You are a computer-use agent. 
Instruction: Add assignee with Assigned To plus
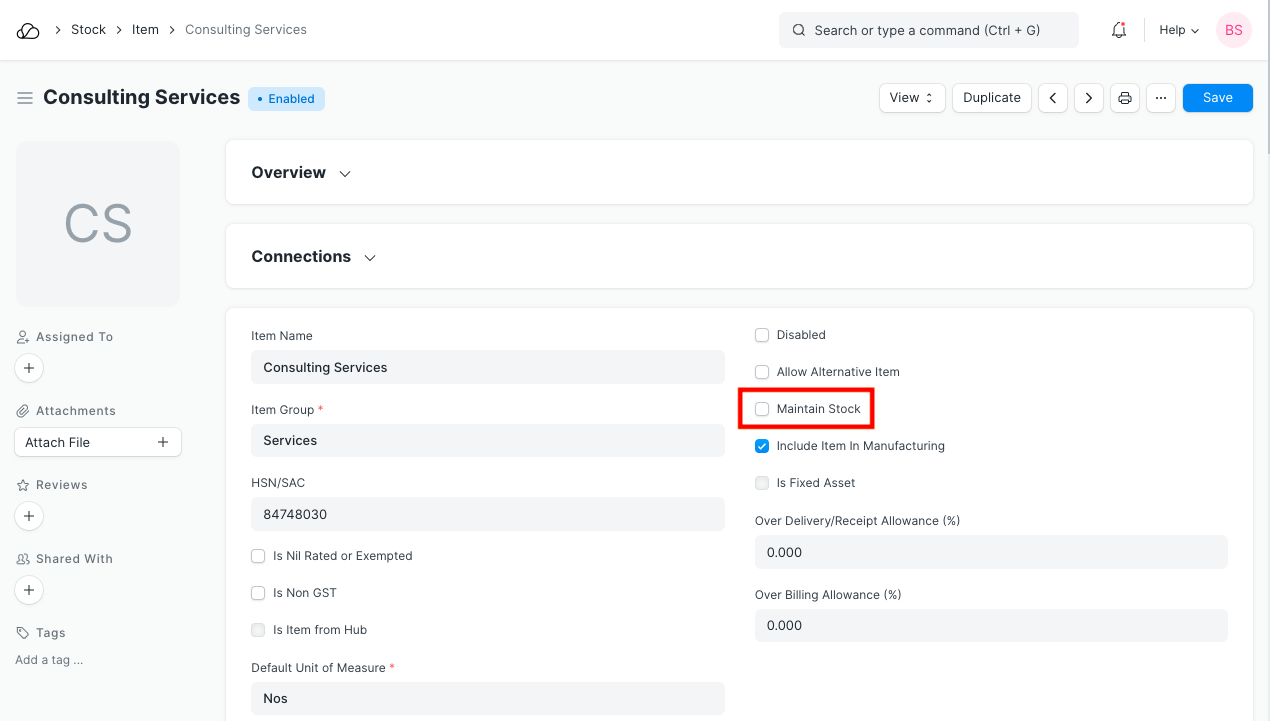(x=29, y=369)
